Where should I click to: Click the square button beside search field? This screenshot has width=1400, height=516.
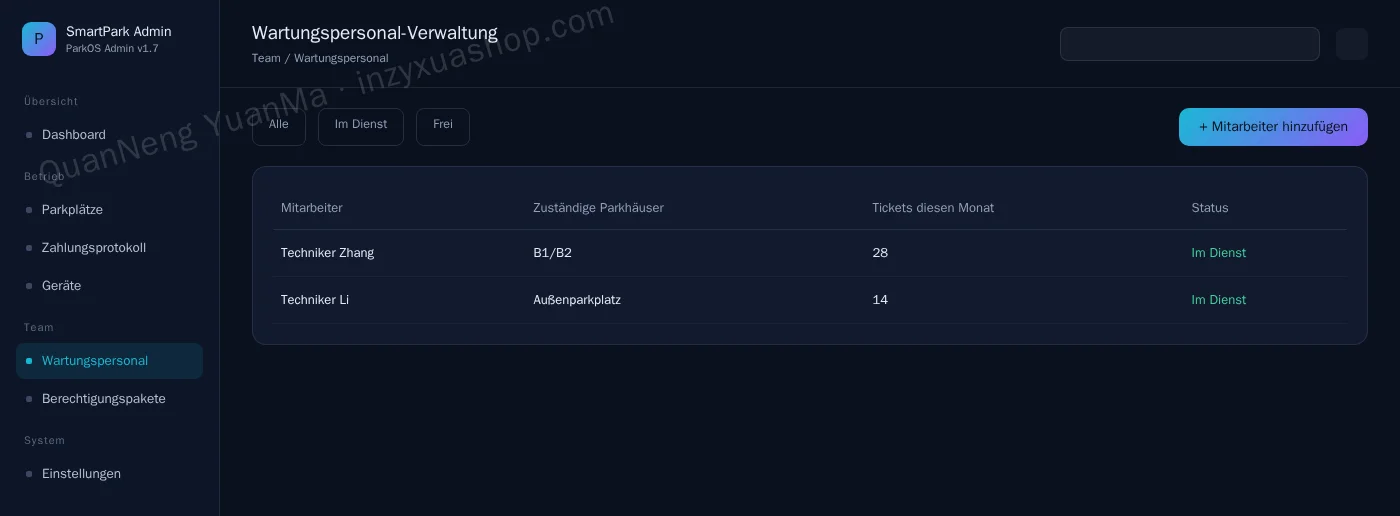click(1352, 44)
